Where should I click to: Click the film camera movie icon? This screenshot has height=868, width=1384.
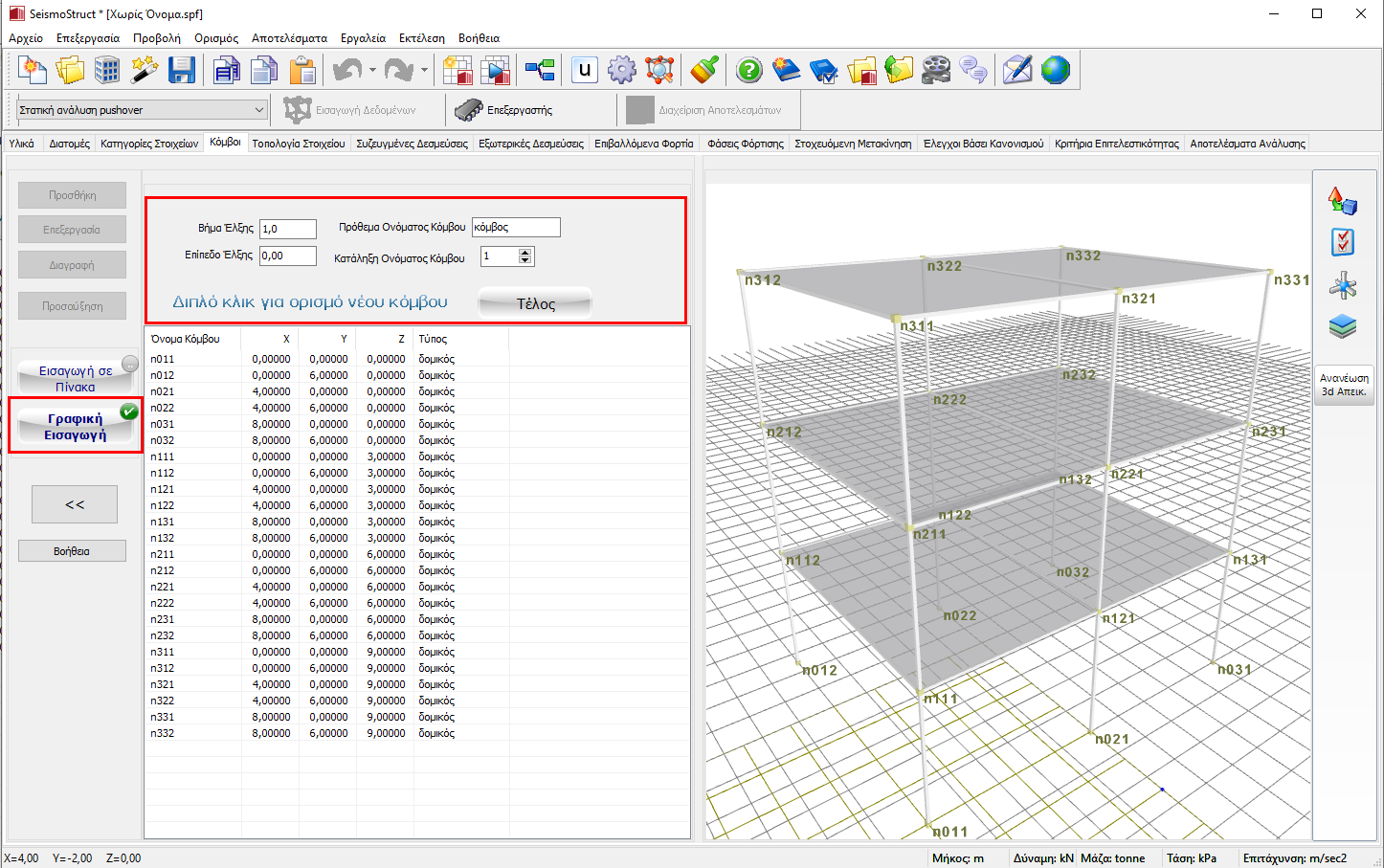(x=936, y=70)
